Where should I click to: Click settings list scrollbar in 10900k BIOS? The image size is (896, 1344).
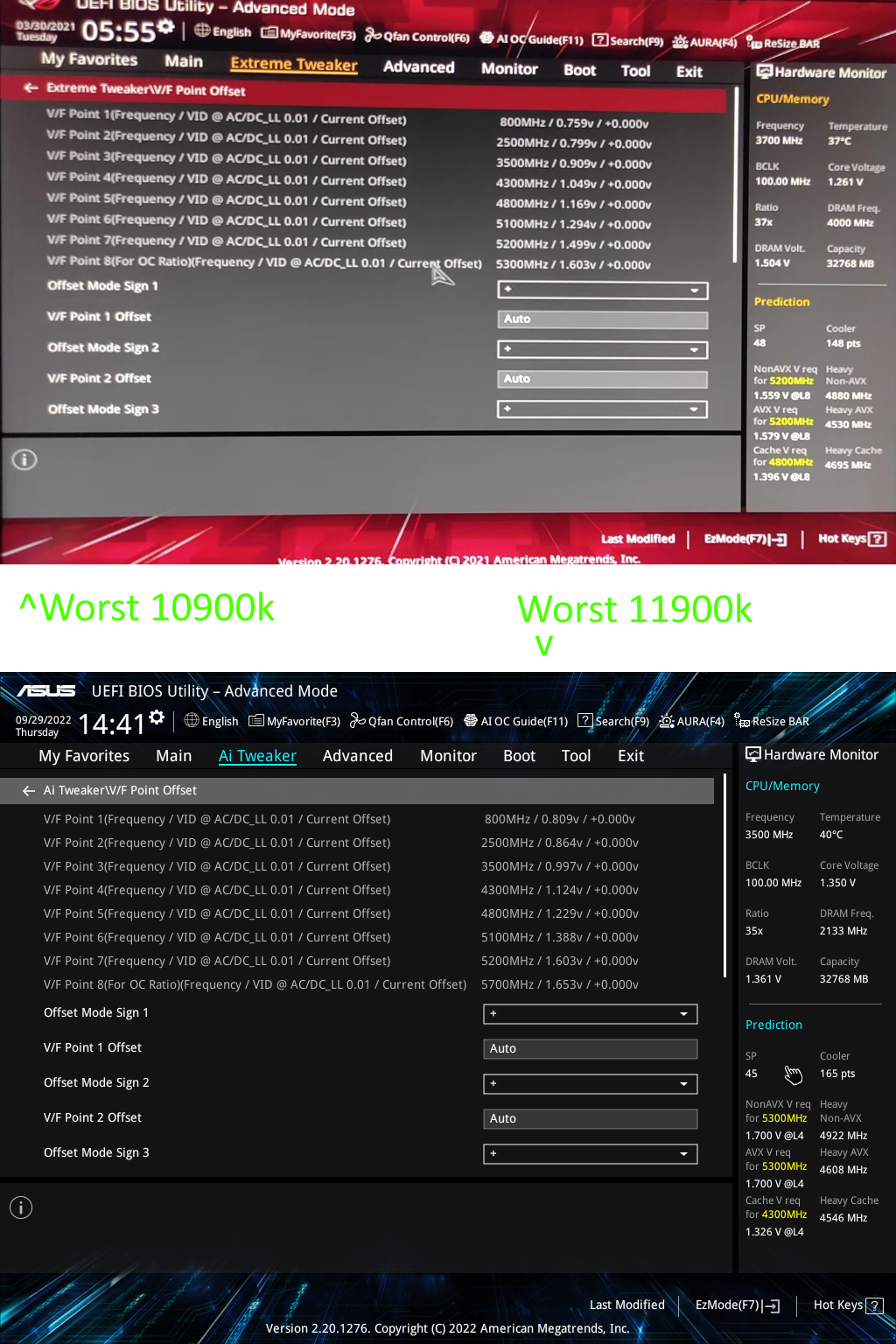click(x=736, y=175)
